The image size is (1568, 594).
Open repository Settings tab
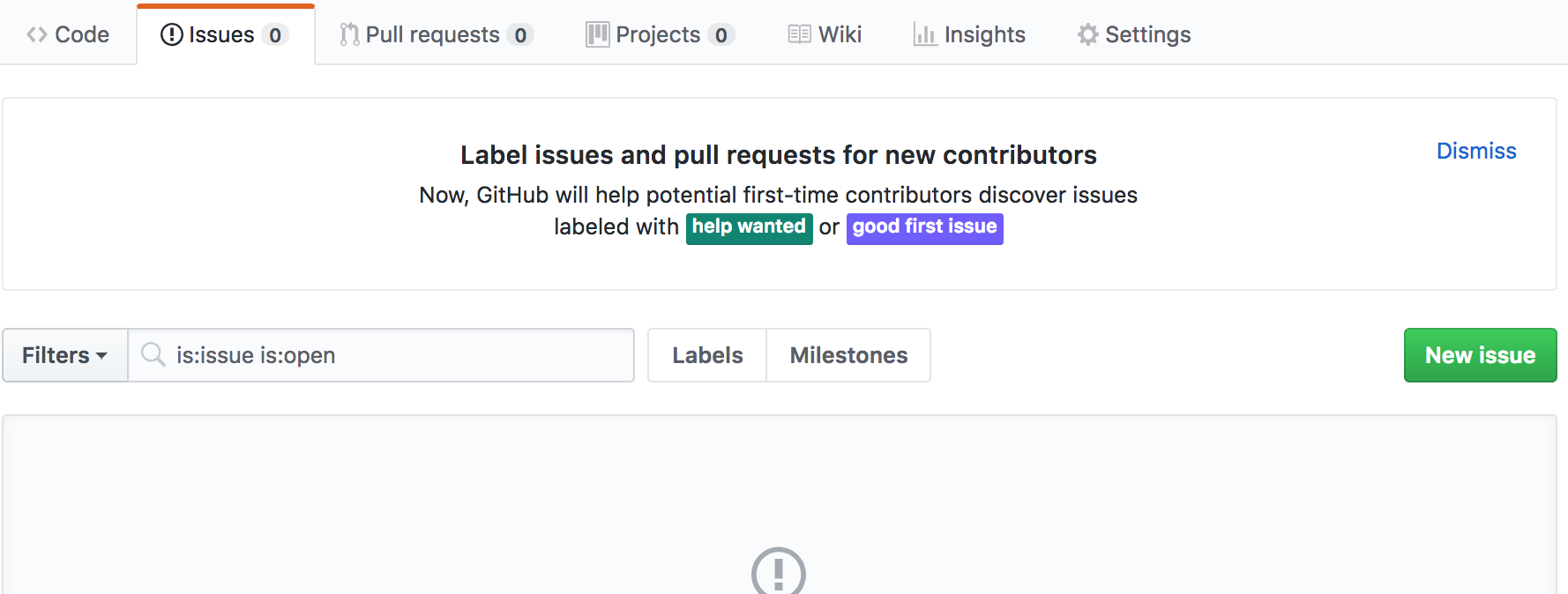pyautogui.click(x=1133, y=34)
